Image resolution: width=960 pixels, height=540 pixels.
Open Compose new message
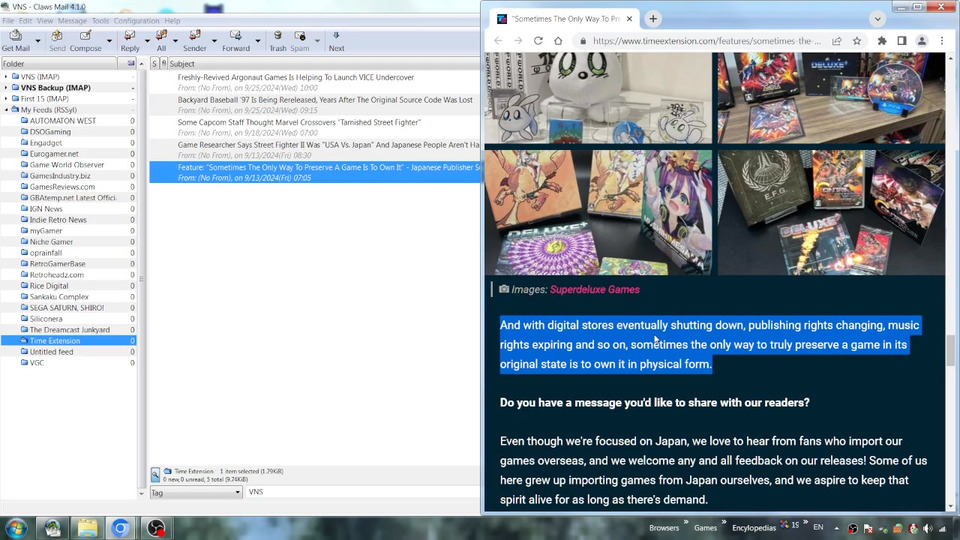coord(86,41)
